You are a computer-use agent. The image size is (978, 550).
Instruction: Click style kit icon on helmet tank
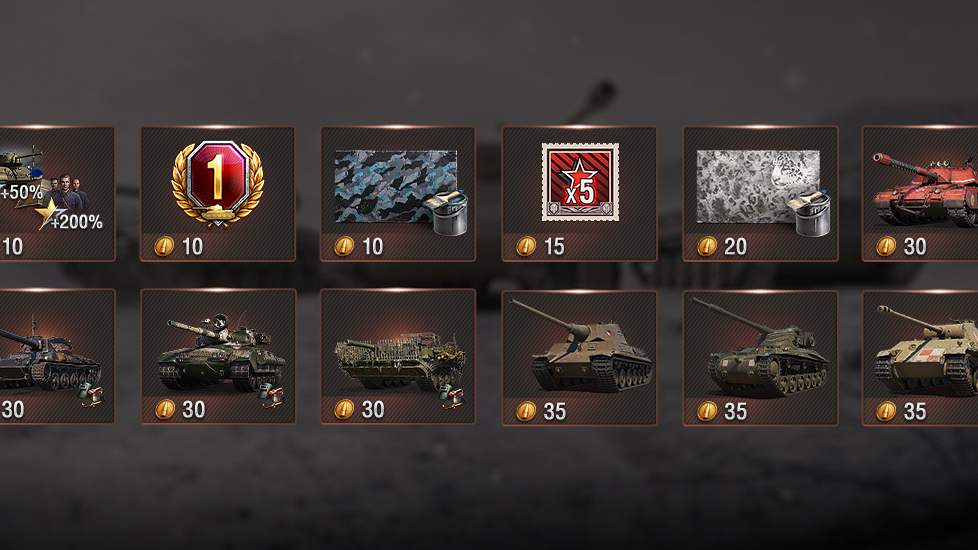272,395
